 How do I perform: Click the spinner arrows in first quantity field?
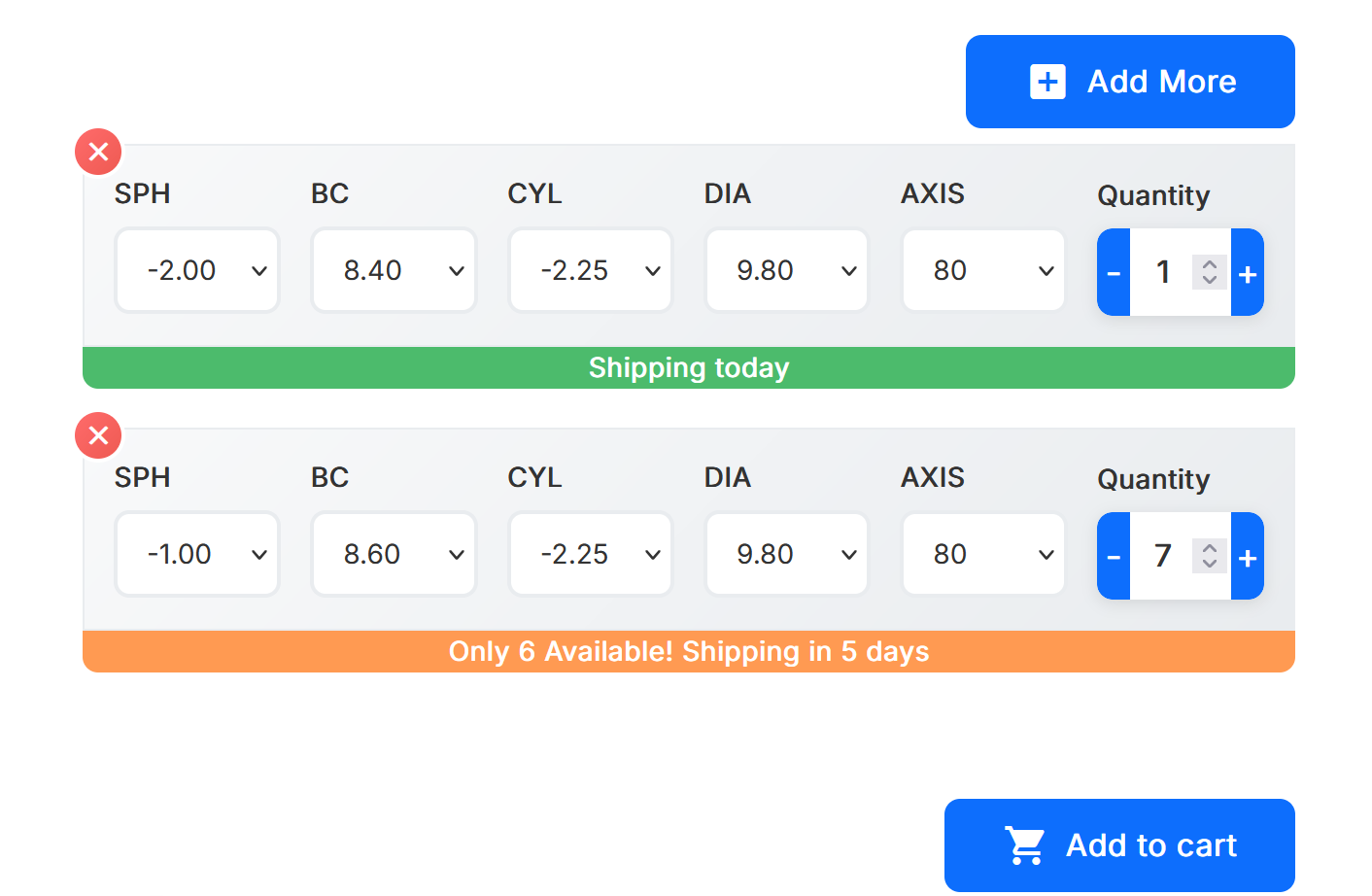[x=1210, y=272]
